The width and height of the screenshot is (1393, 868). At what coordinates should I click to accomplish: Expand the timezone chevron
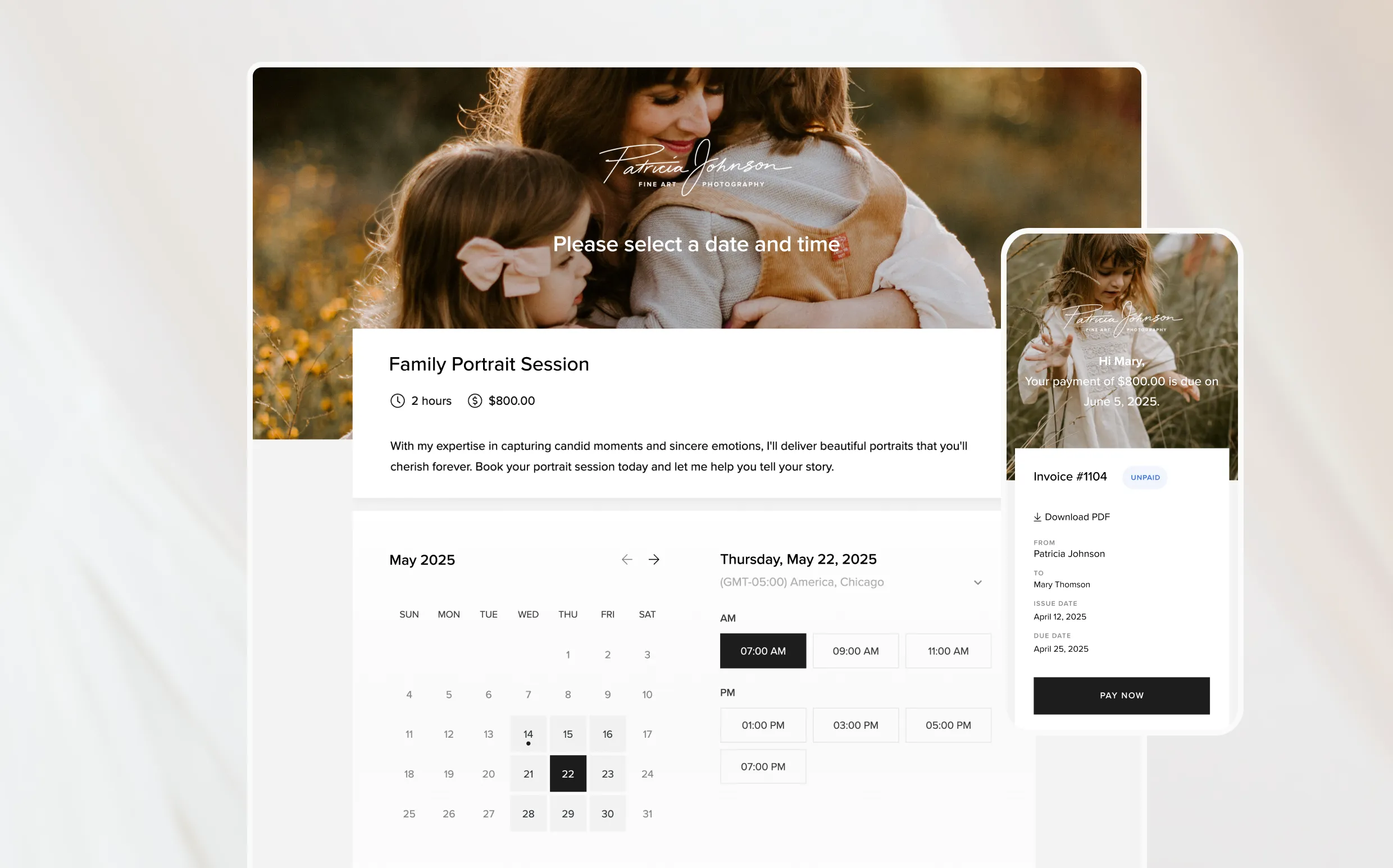(977, 583)
